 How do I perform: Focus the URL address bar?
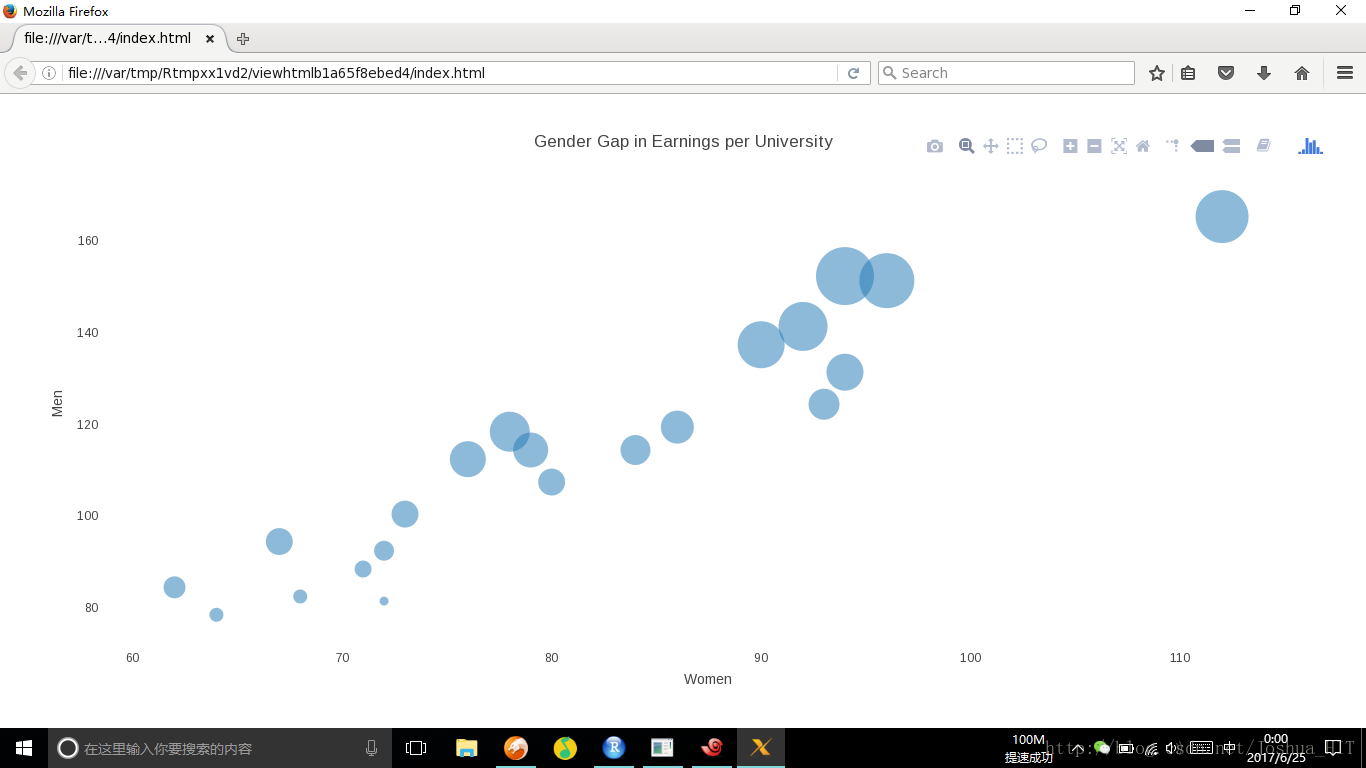[450, 73]
